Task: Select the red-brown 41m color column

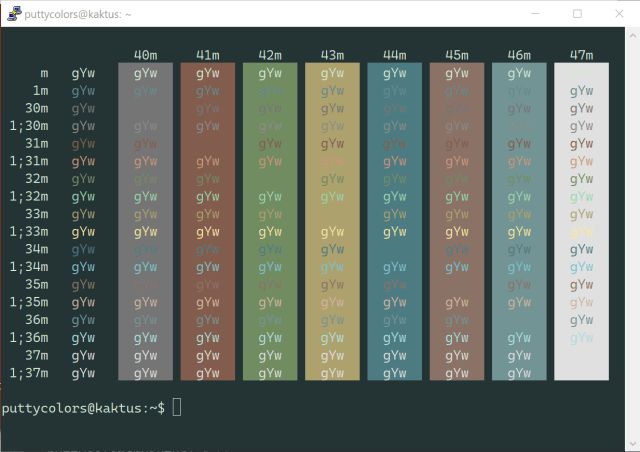Action: 208,222
